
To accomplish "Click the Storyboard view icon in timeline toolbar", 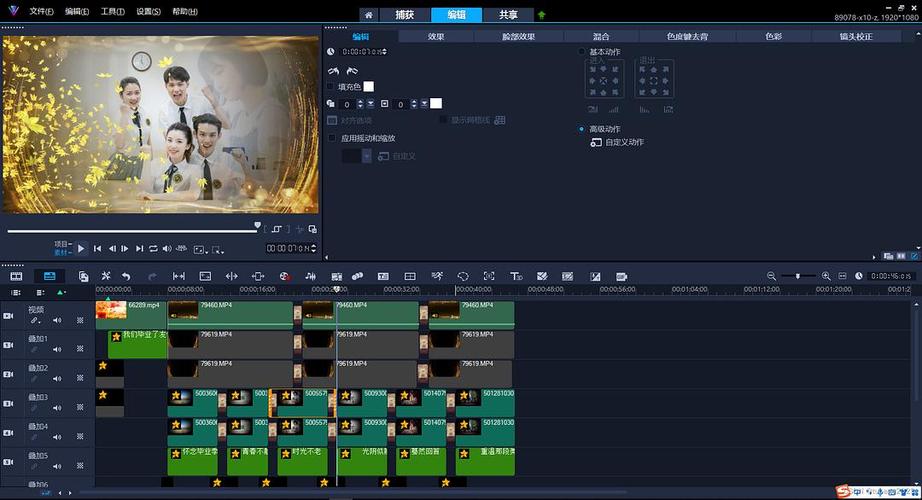I will tap(16, 276).
